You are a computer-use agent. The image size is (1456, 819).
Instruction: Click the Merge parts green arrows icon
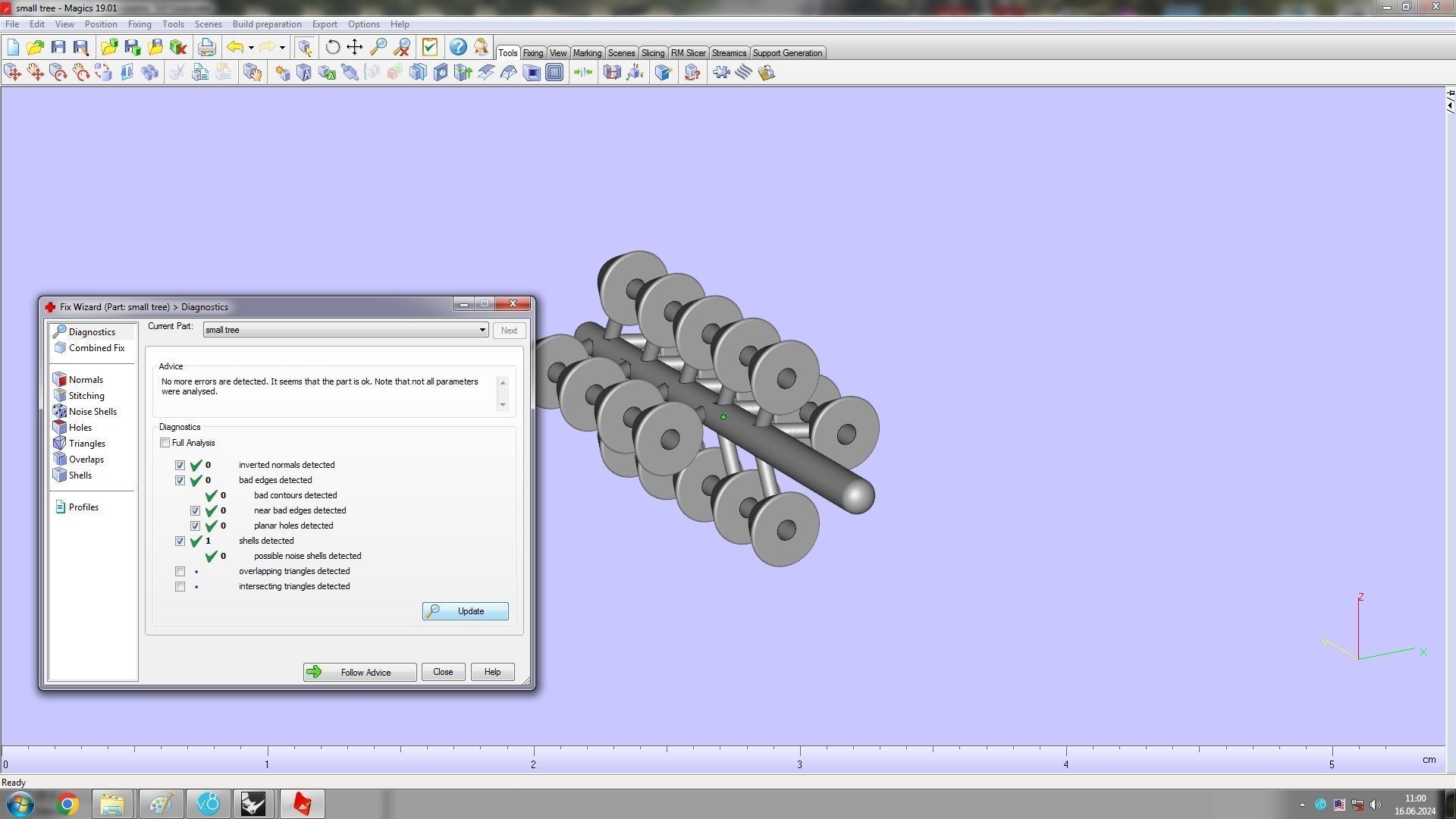(x=583, y=72)
